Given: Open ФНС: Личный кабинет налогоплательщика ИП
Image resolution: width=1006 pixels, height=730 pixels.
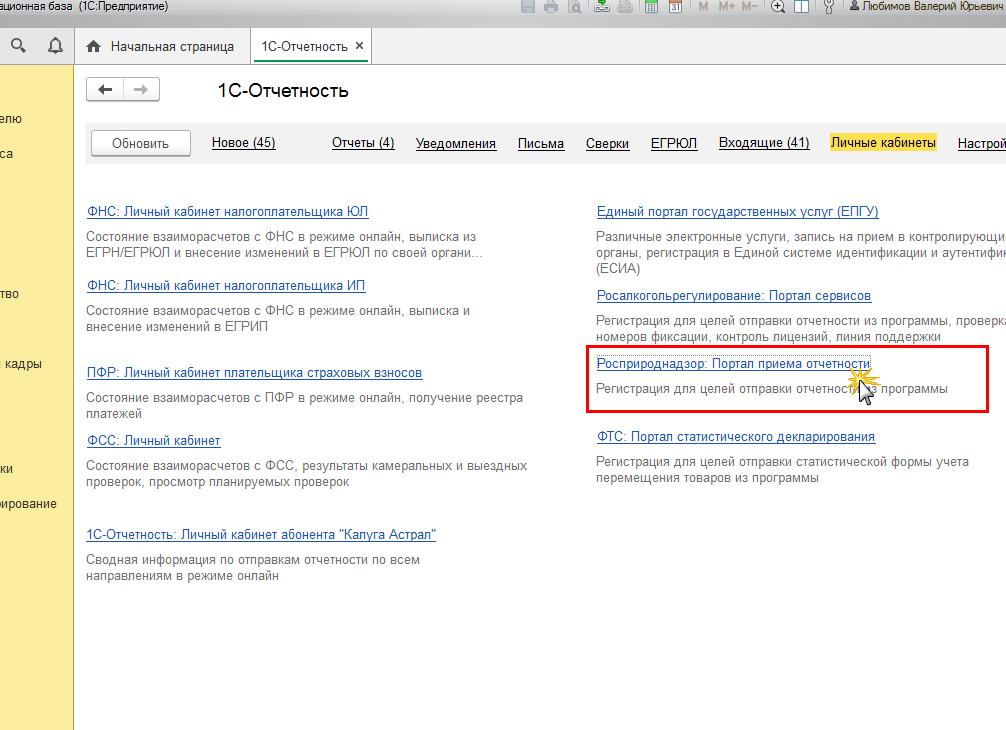Looking at the screenshot, I should coord(226,285).
